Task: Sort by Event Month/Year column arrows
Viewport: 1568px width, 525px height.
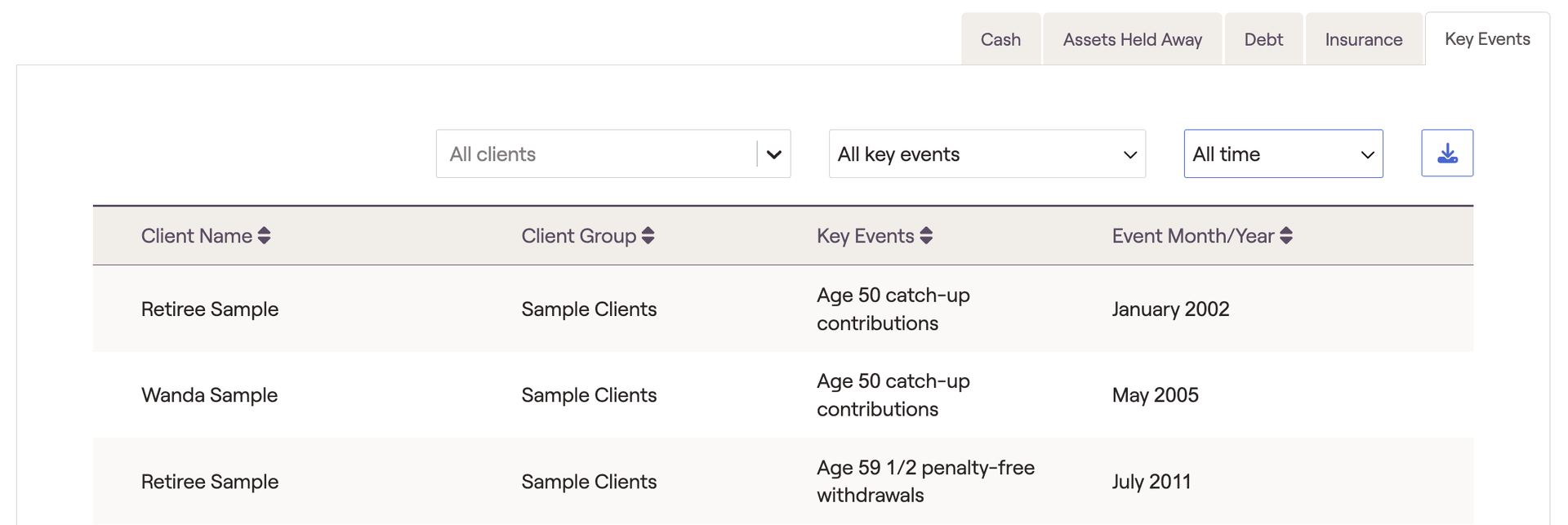Action: pyautogui.click(x=1285, y=236)
